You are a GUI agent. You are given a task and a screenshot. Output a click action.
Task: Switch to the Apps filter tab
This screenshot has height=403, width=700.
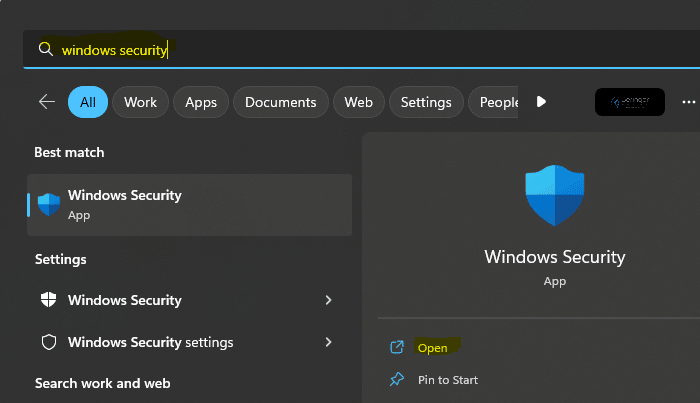(x=201, y=102)
